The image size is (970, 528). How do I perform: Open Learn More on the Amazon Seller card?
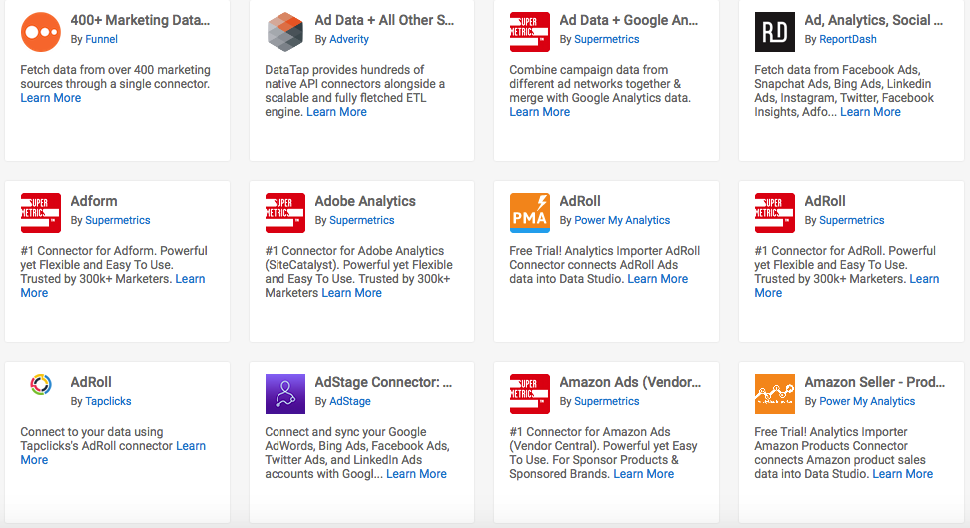pyautogui.click(x=902, y=474)
